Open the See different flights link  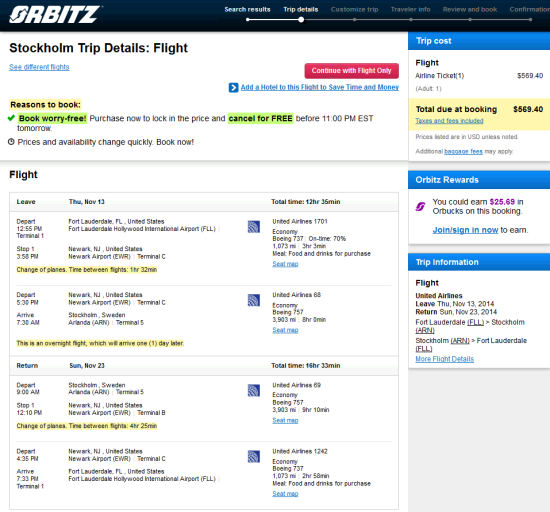pyautogui.click(x=39, y=67)
